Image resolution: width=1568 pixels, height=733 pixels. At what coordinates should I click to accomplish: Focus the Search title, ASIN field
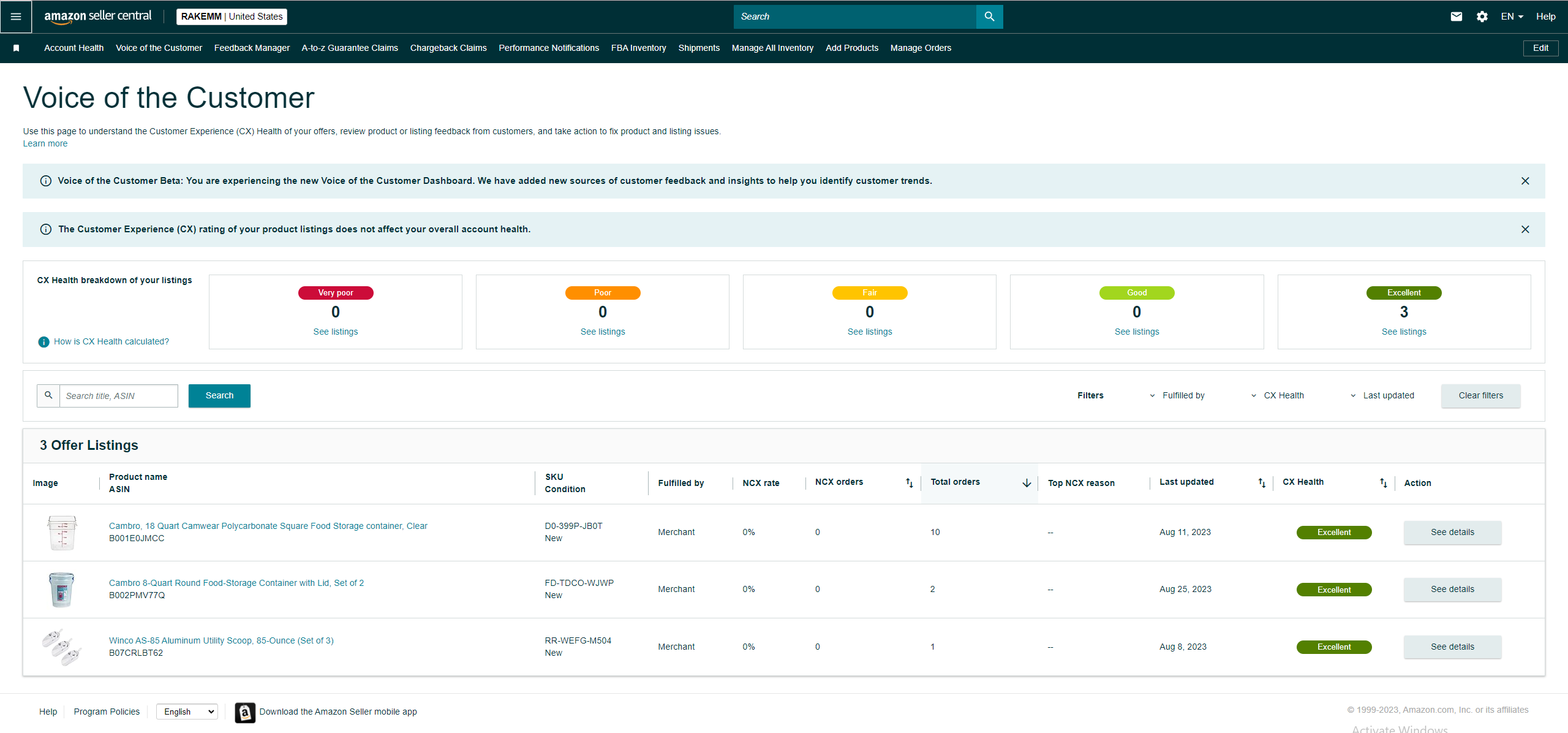tap(119, 396)
